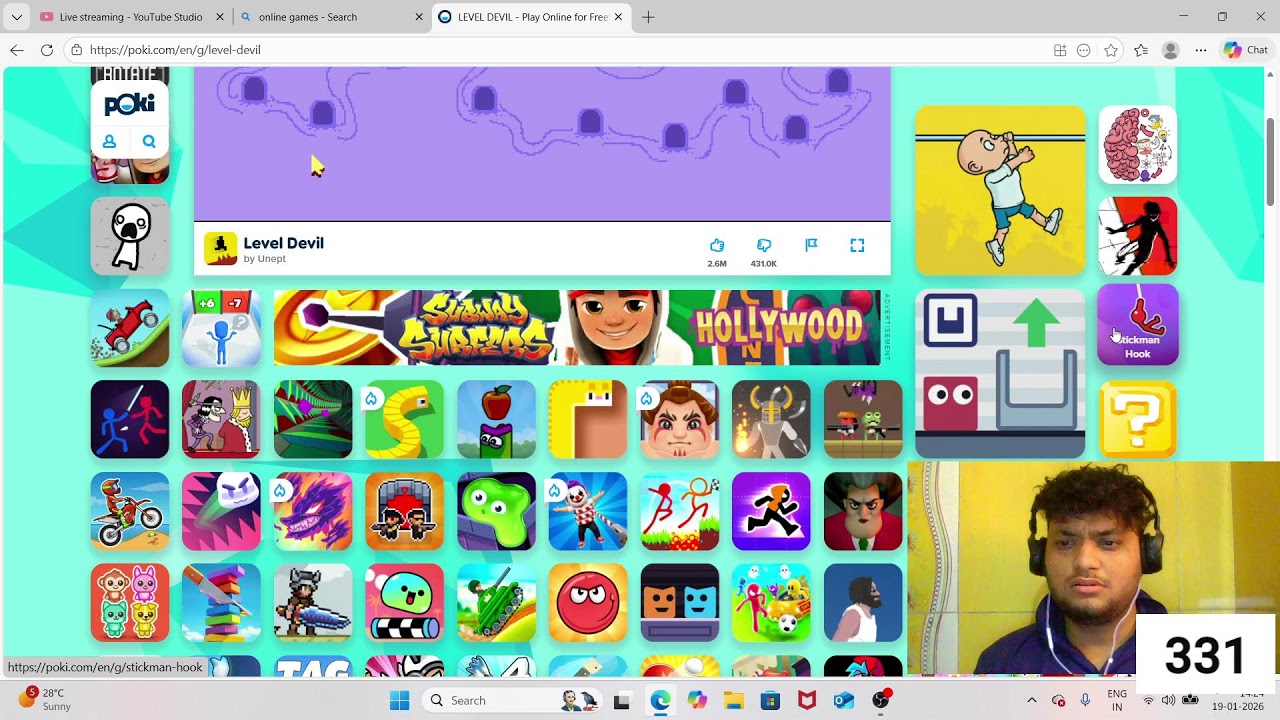Image resolution: width=1280 pixels, height=720 pixels.
Task: Open the brain puzzle game thumbnail
Action: pos(1138,145)
